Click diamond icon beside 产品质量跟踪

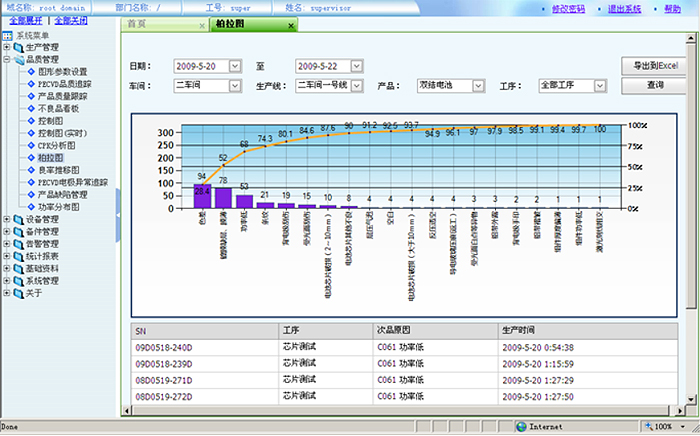pyautogui.click(x=31, y=96)
